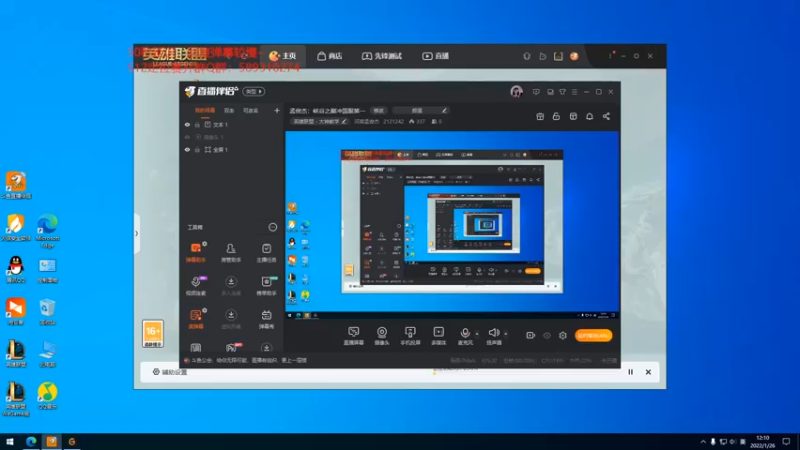This screenshot has height=450, width=800.
Task: Open Microsoft Edge from the taskbar
Action: pos(31,441)
